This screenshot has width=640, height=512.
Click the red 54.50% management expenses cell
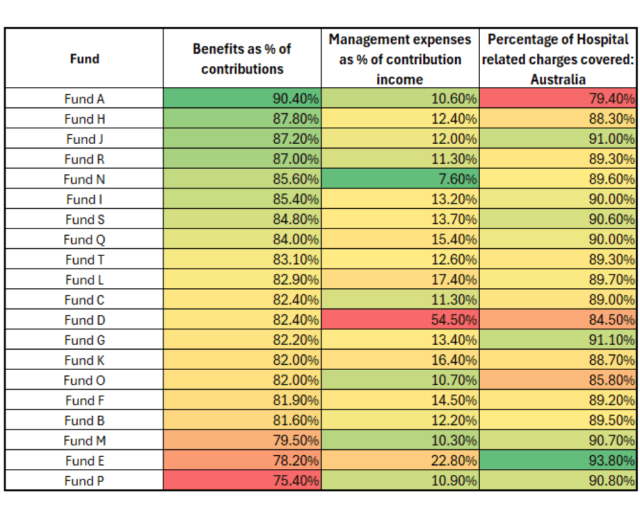[x=400, y=320]
